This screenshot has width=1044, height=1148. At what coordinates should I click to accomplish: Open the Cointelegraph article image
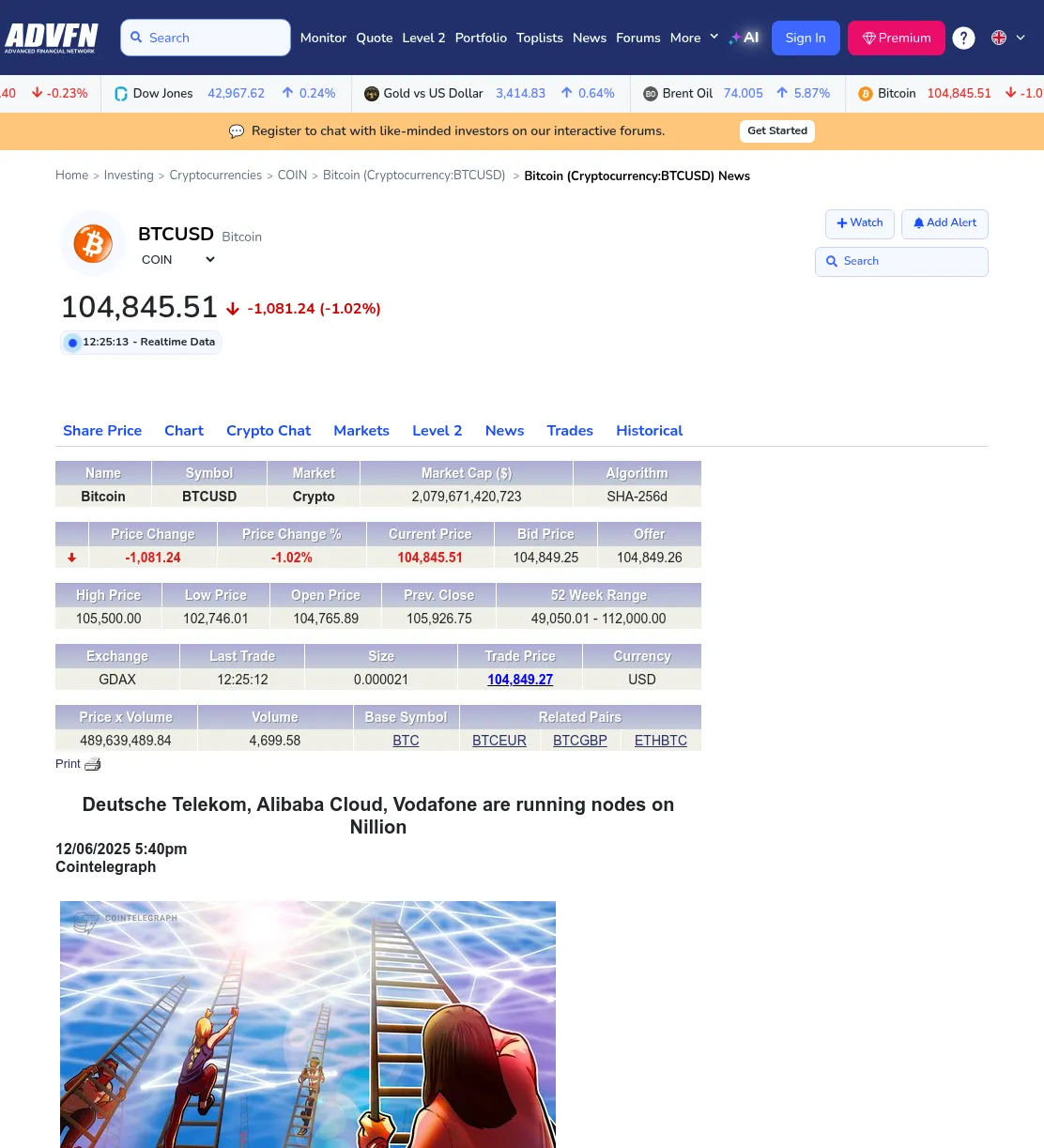(x=308, y=1024)
